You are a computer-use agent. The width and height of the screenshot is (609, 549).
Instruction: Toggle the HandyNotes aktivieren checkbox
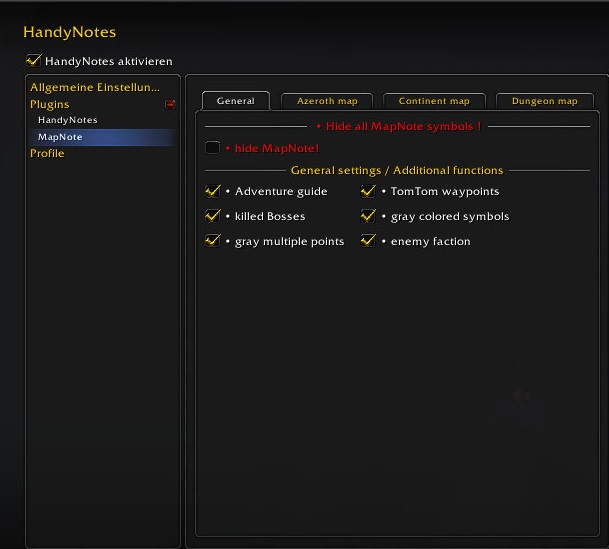tap(34, 61)
